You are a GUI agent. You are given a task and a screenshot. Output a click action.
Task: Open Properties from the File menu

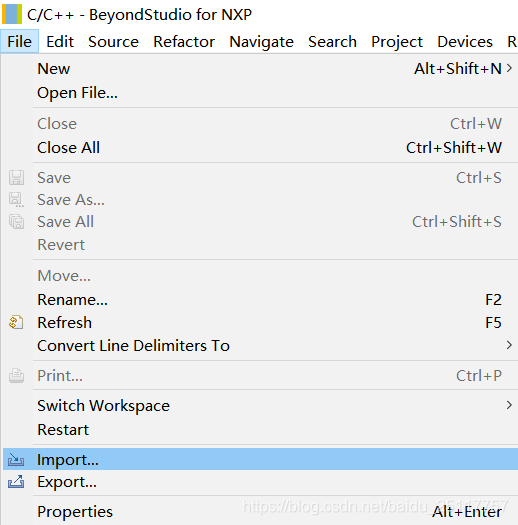pos(259,512)
